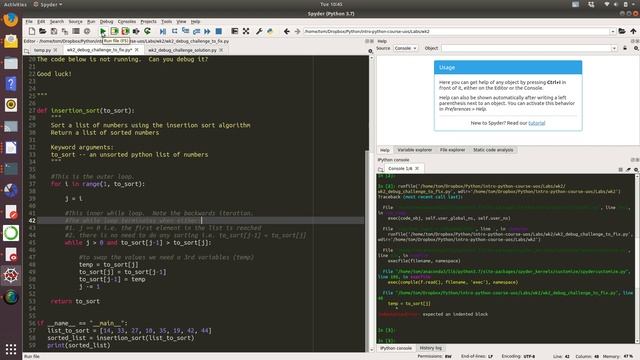This screenshot has width=640, height=360.
Task: Create a new file in Spyder toolbar
Action: [32, 31]
